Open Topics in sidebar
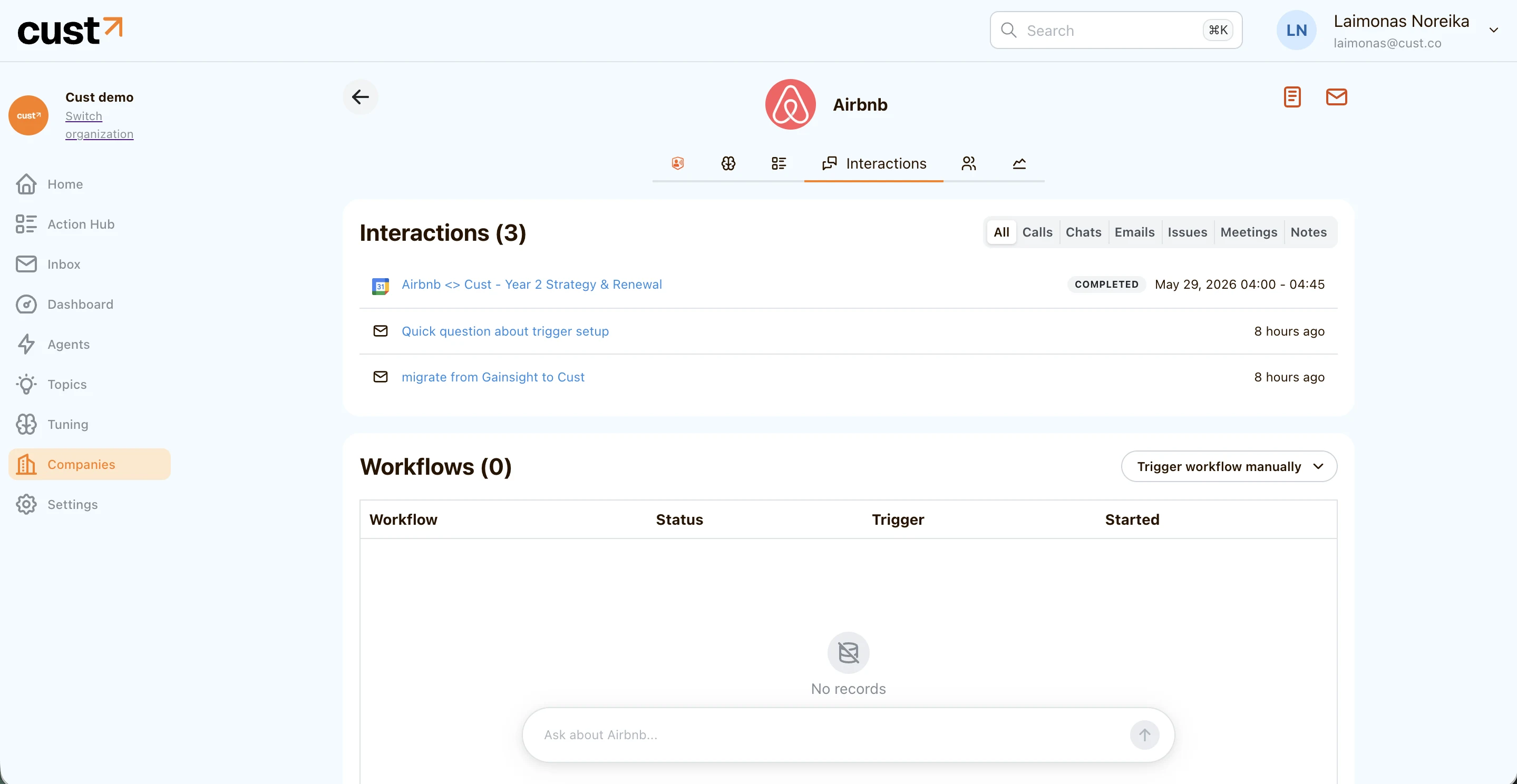This screenshot has width=1517, height=784. point(90,384)
